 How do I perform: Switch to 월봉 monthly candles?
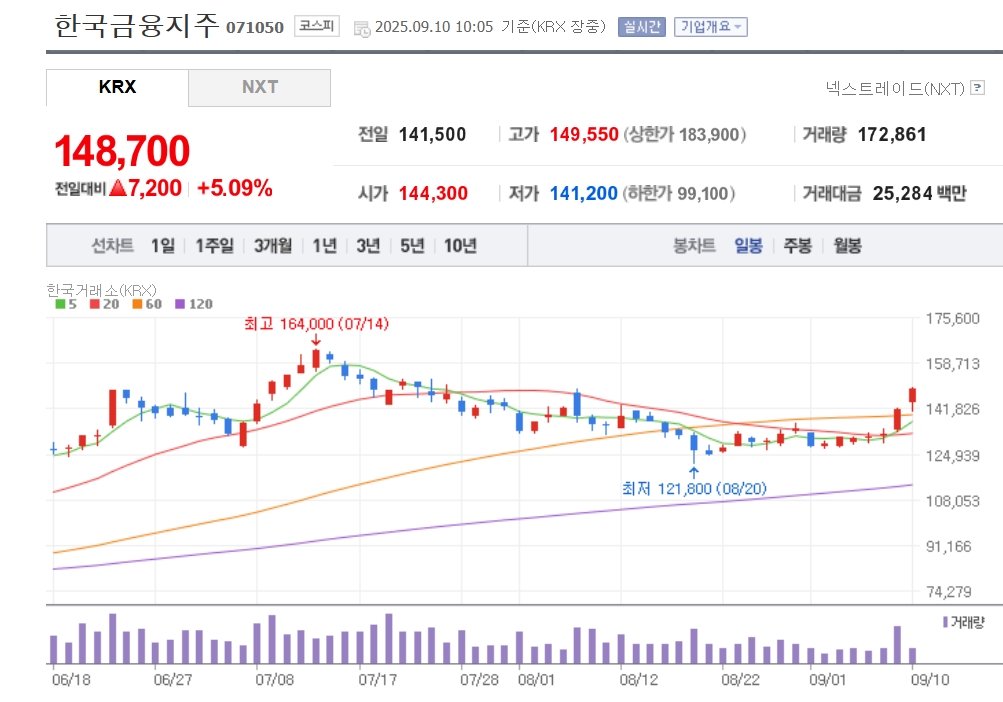(848, 246)
